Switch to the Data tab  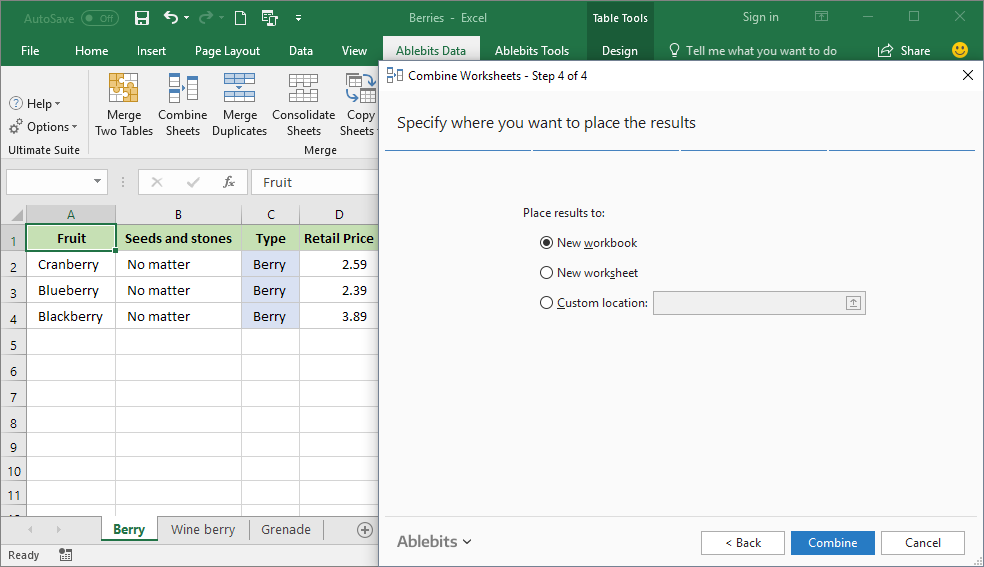301,51
